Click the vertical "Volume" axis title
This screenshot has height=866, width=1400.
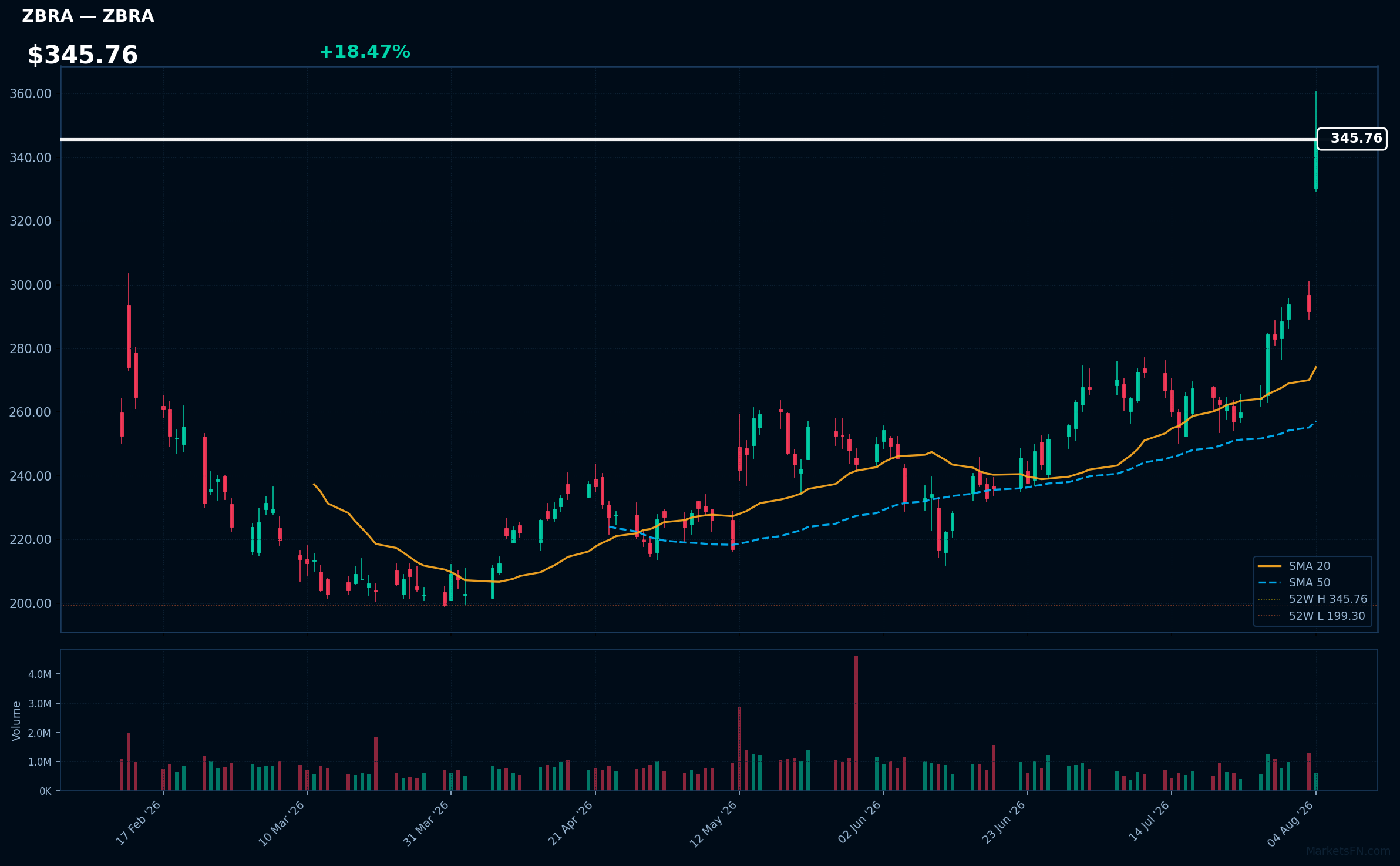16,721
